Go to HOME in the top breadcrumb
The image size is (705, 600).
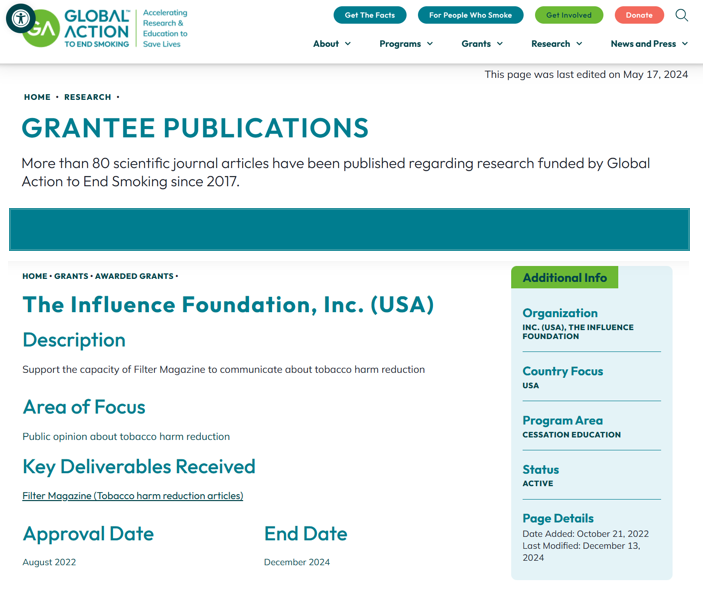pos(37,97)
